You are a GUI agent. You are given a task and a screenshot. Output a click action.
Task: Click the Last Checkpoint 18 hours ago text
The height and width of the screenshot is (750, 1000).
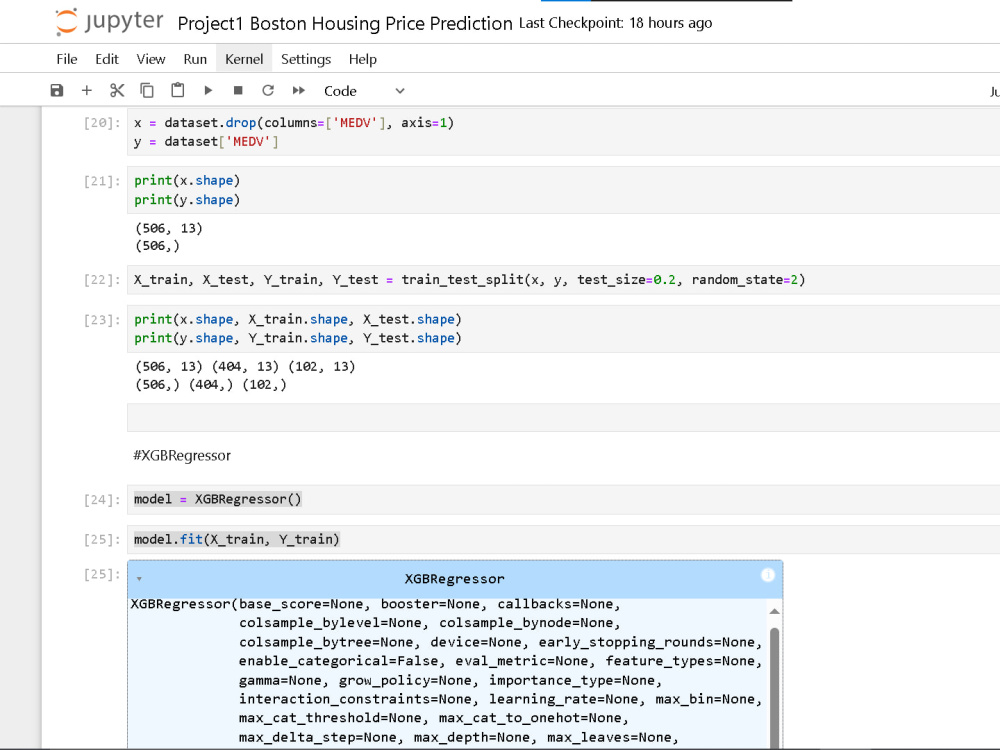tap(615, 23)
